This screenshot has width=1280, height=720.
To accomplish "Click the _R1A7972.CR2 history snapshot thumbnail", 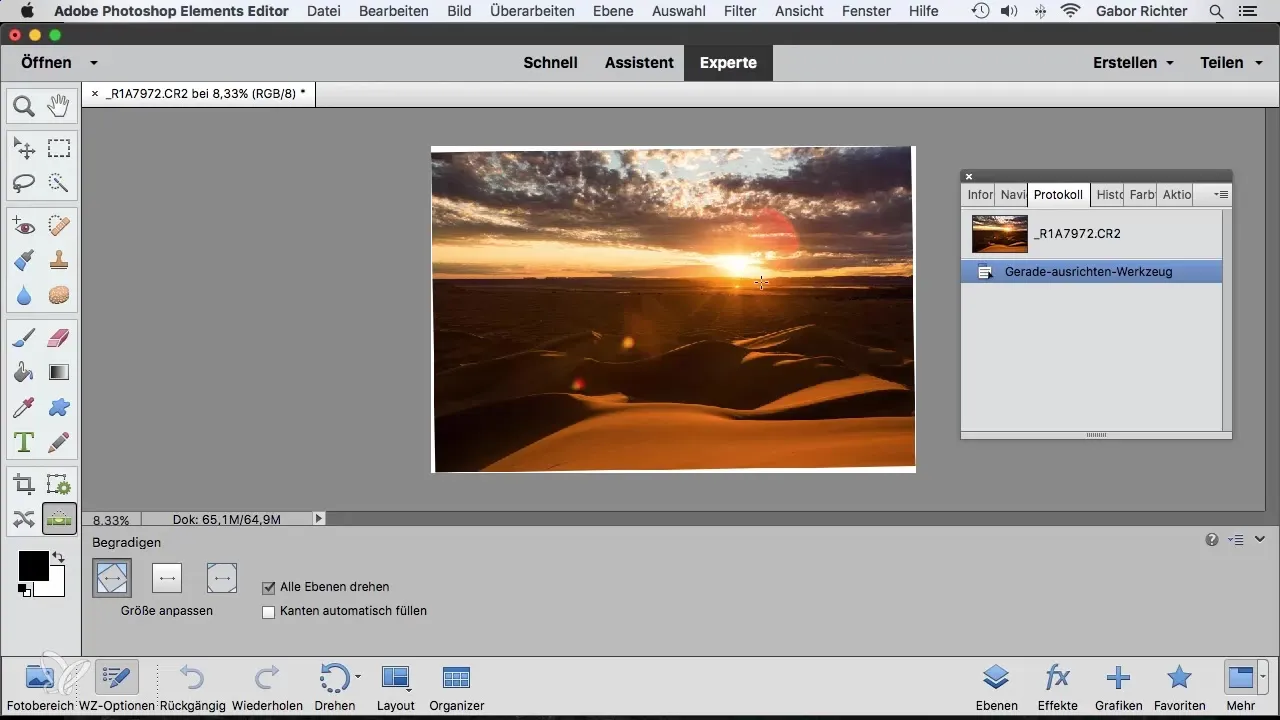I will (1000, 234).
